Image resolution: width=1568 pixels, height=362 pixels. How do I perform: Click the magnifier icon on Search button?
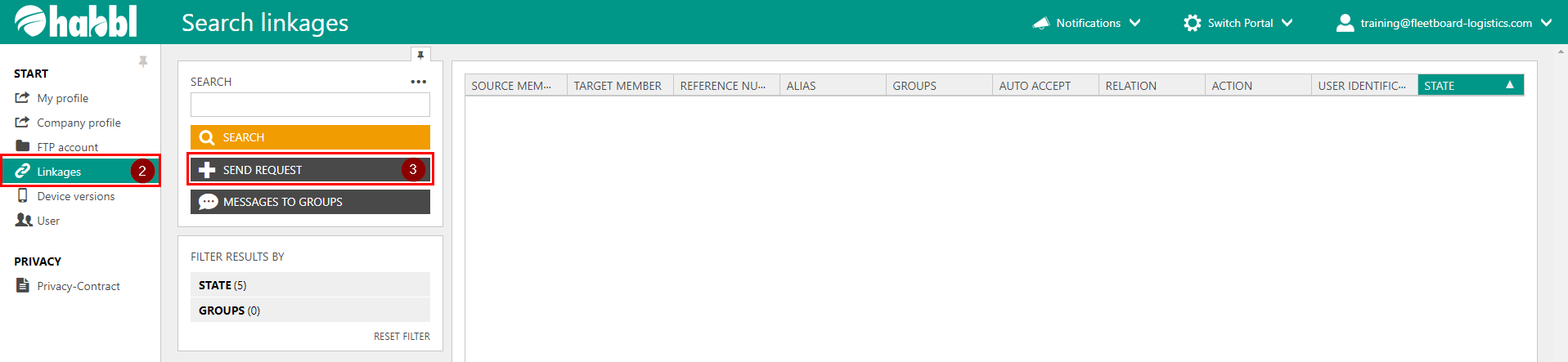click(x=207, y=137)
